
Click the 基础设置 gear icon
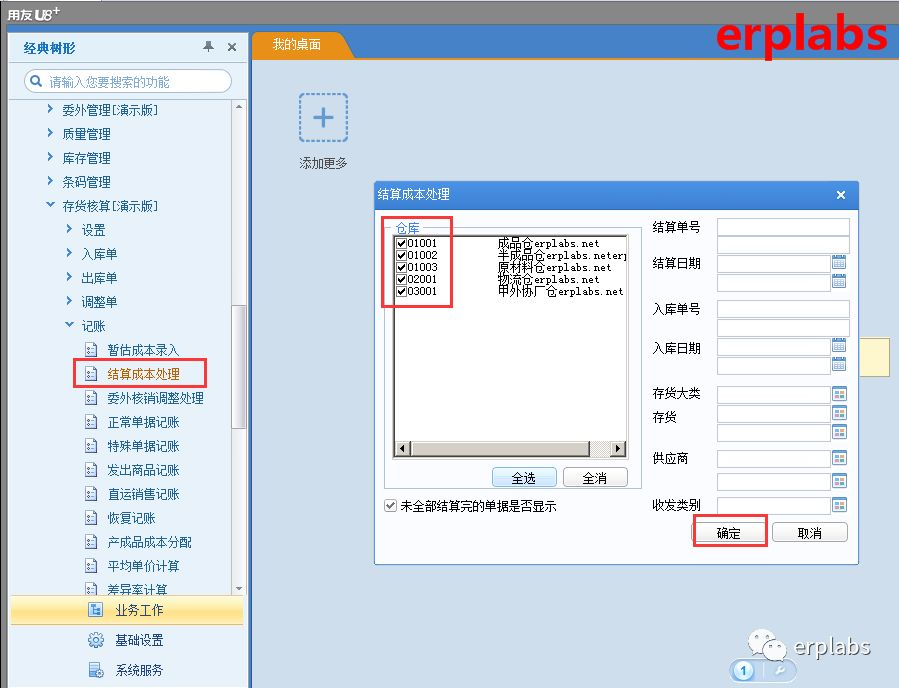95,640
